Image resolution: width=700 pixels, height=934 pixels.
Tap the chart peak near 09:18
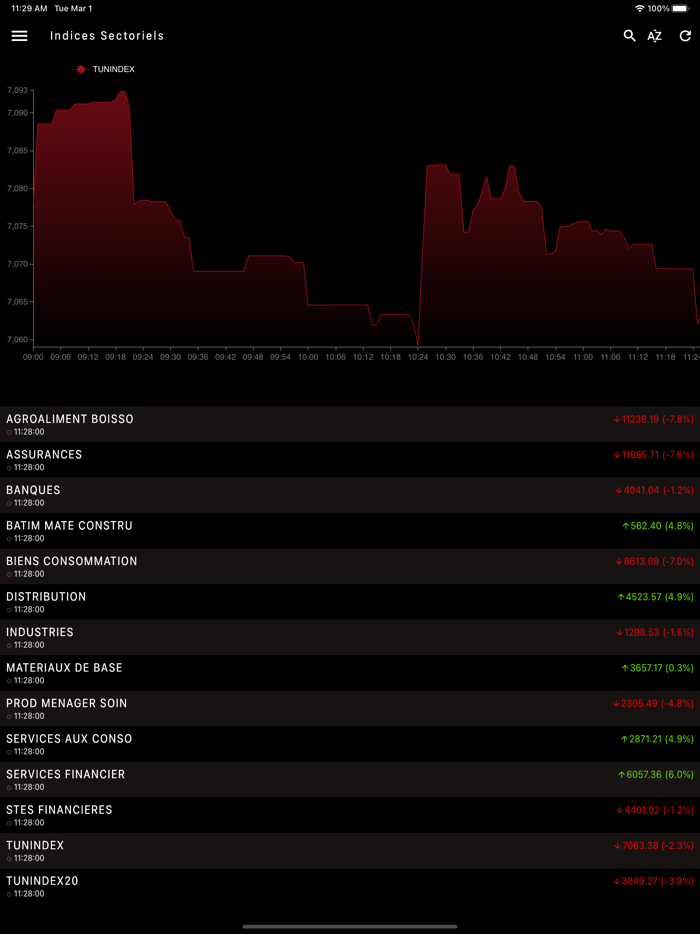click(x=122, y=92)
